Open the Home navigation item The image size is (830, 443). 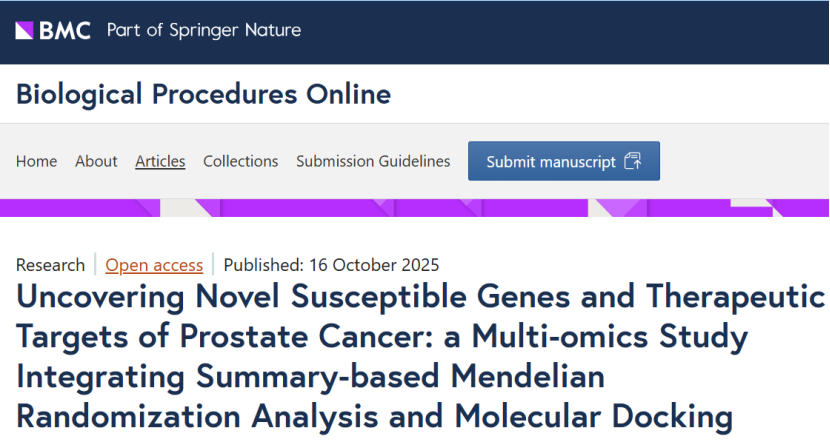pos(36,161)
